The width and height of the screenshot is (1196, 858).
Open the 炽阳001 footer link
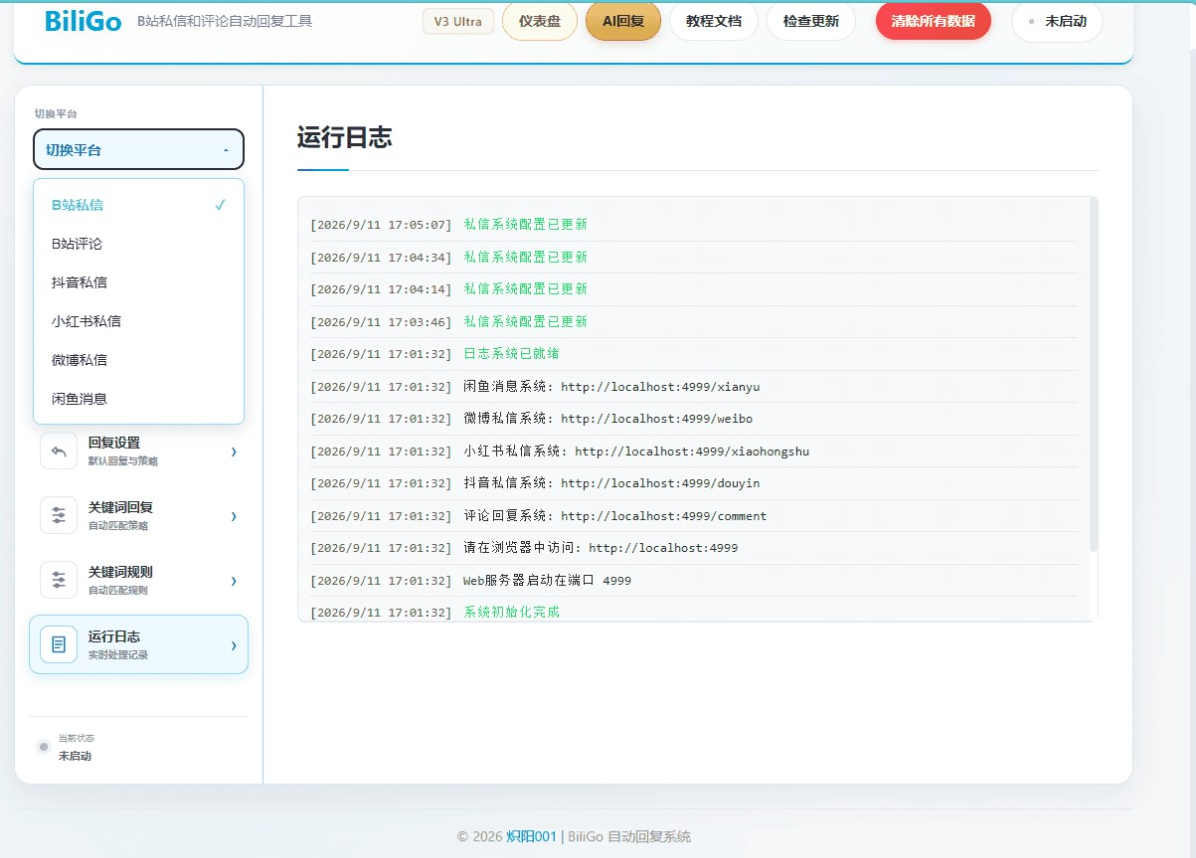531,837
